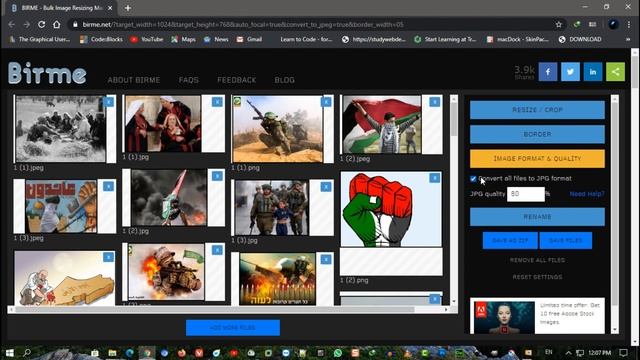
Task: Share Birme on LinkedIn
Action: click(593, 72)
